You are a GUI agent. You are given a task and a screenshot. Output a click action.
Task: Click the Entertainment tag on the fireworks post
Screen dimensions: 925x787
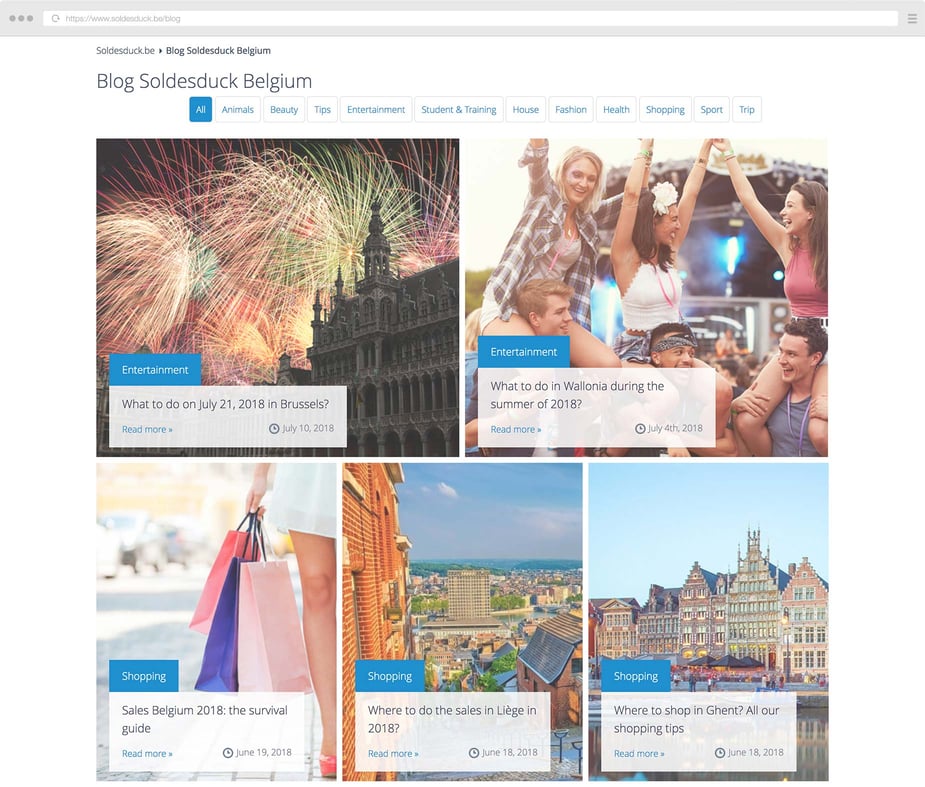coord(155,370)
